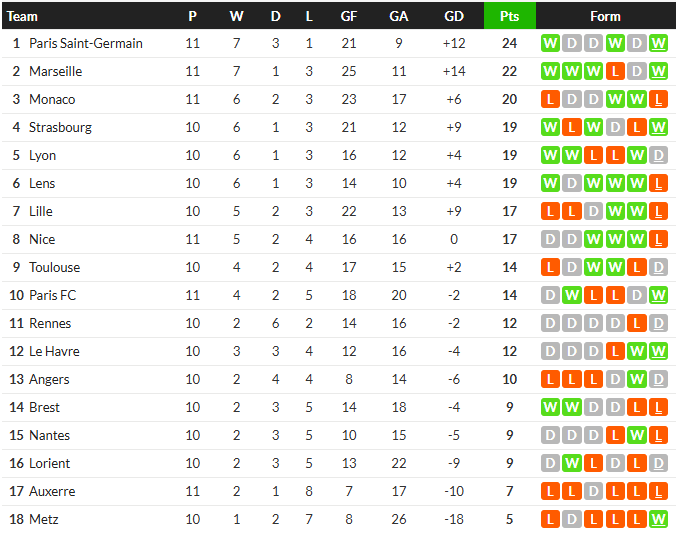
Task: Click the GF column header
Action: pyautogui.click(x=349, y=16)
